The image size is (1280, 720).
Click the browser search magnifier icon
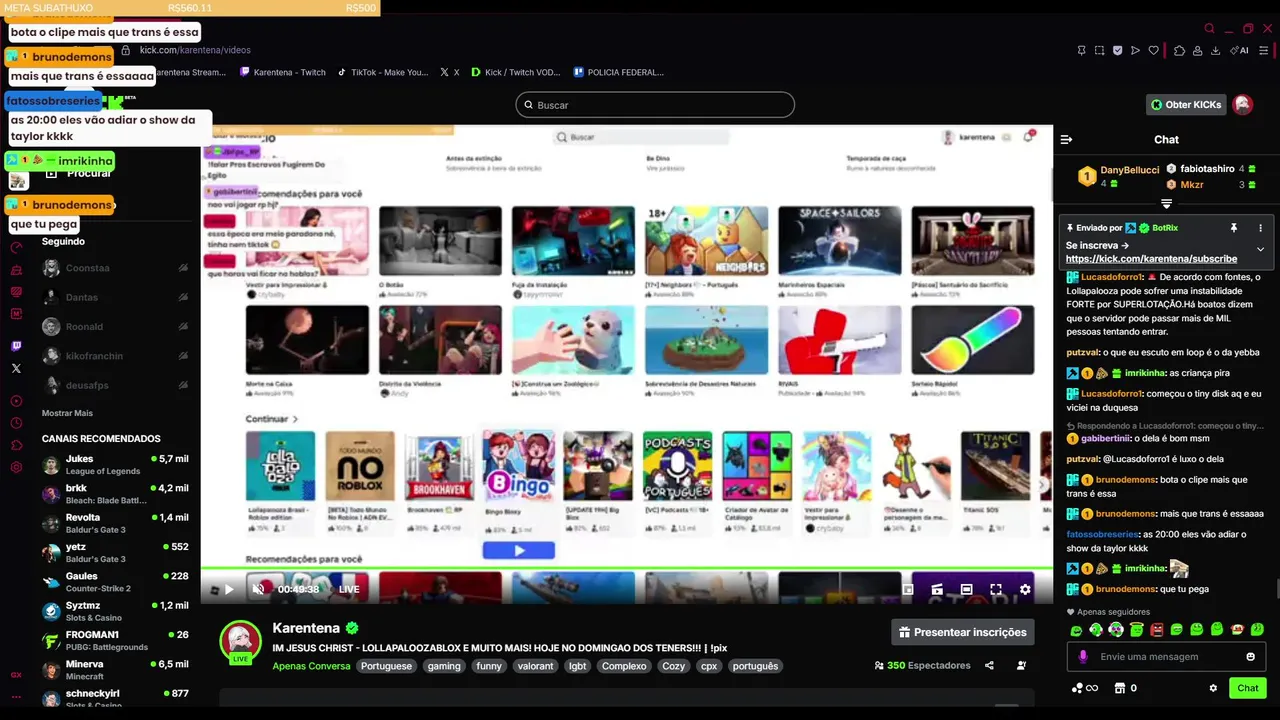[x=1209, y=29]
